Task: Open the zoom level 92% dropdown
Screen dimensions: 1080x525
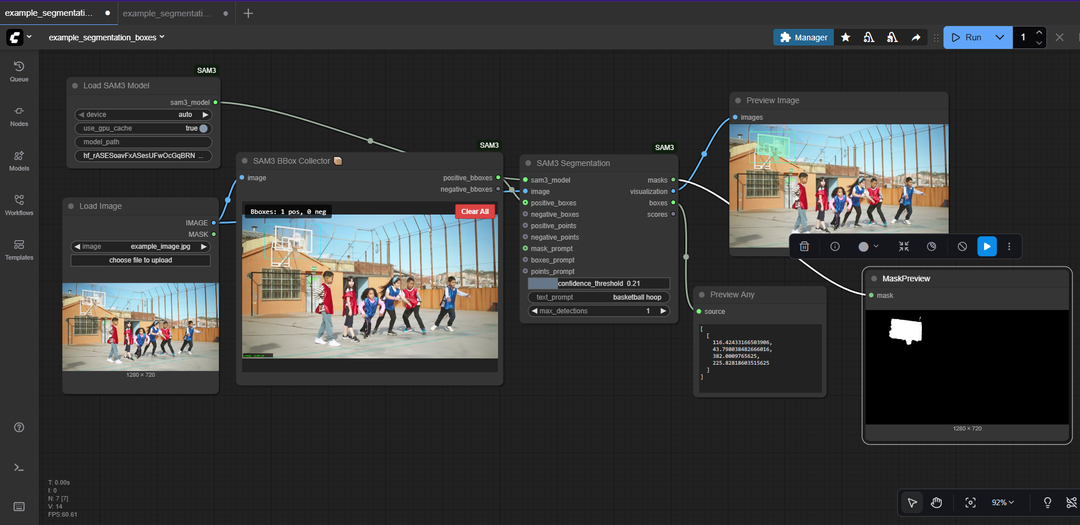Action: pos(1002,502)
